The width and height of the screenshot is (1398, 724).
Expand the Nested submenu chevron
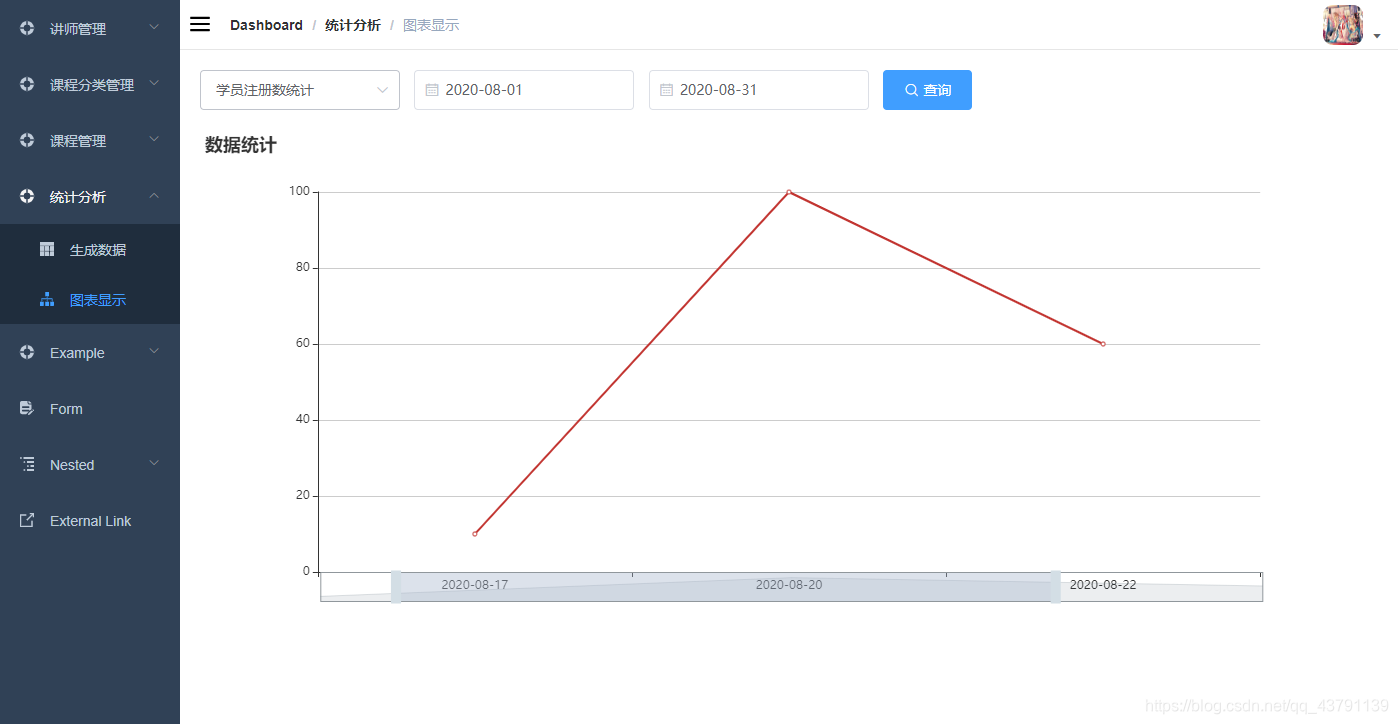(x=154, y=463)
